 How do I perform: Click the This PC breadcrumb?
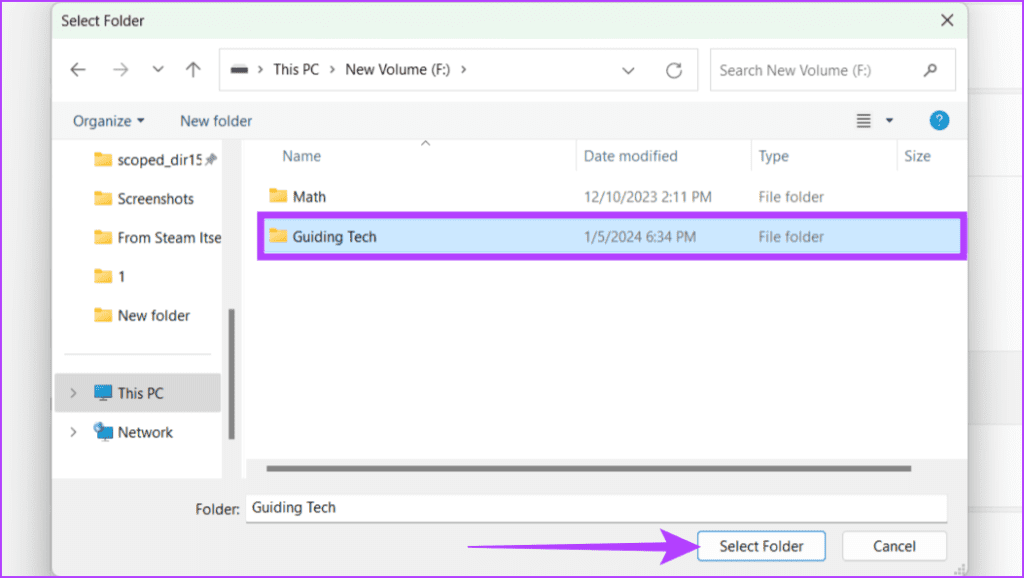tap(295, 69)
